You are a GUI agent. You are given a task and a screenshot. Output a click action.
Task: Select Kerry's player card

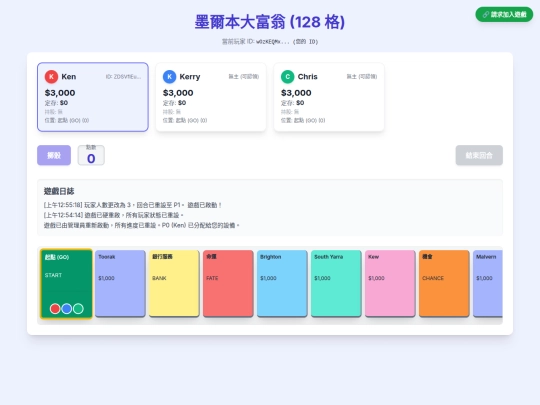[x=211, y=97]
